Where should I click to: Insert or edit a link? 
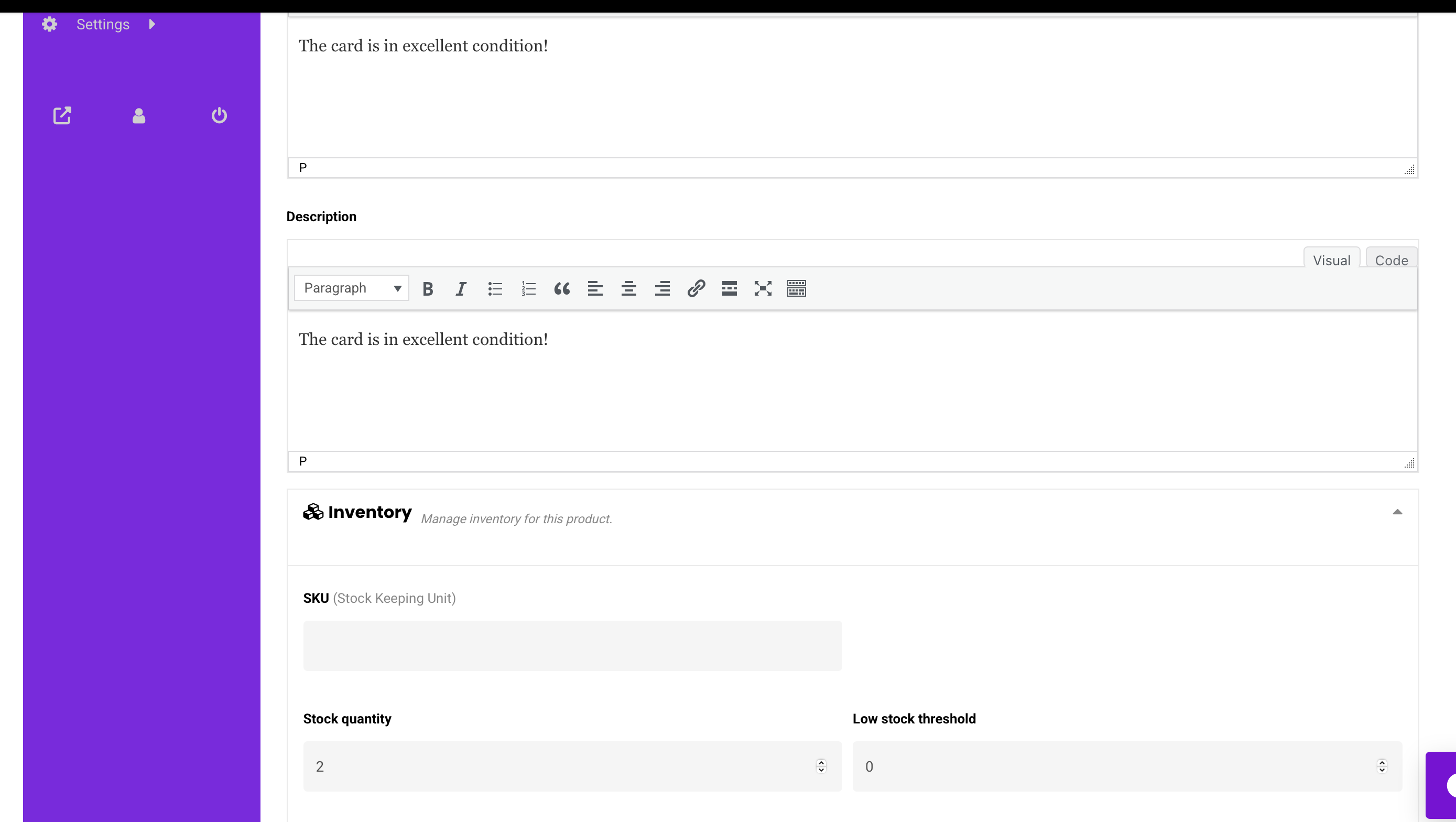coord(696,289)
